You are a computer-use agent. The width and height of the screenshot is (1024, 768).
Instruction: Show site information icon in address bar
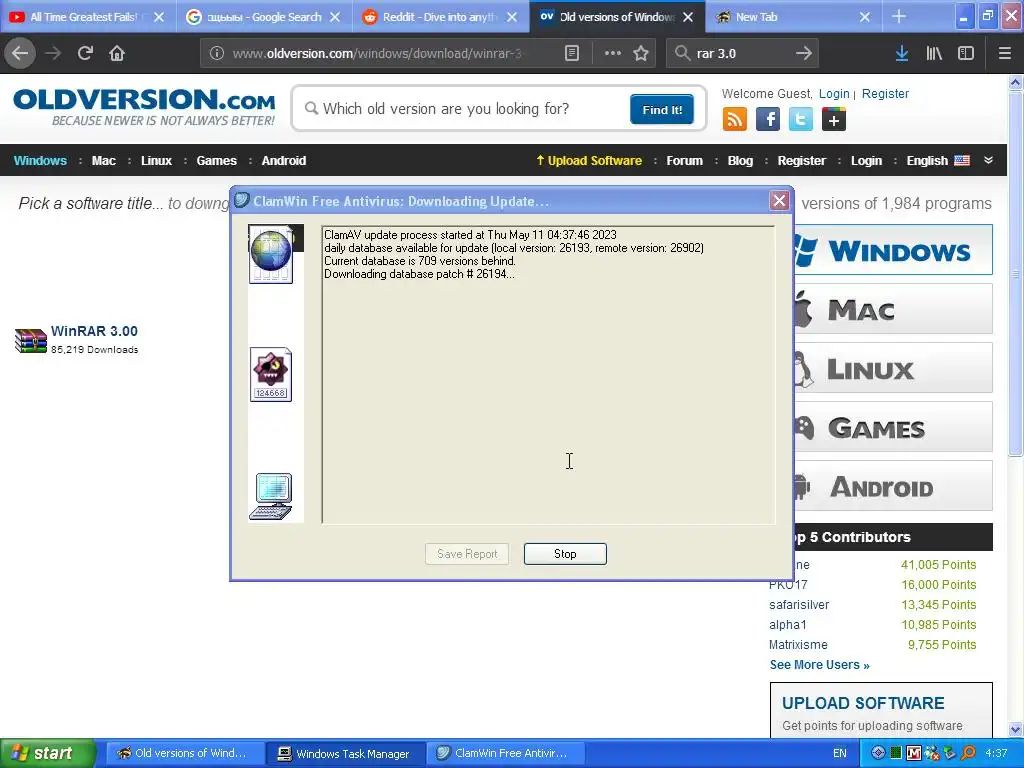coord(217,54)
